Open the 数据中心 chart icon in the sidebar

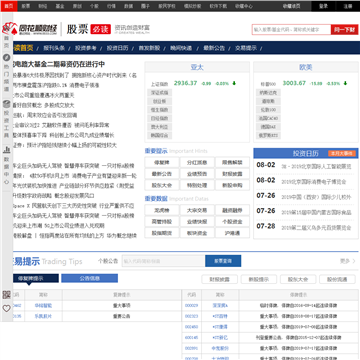click(6, 150)
